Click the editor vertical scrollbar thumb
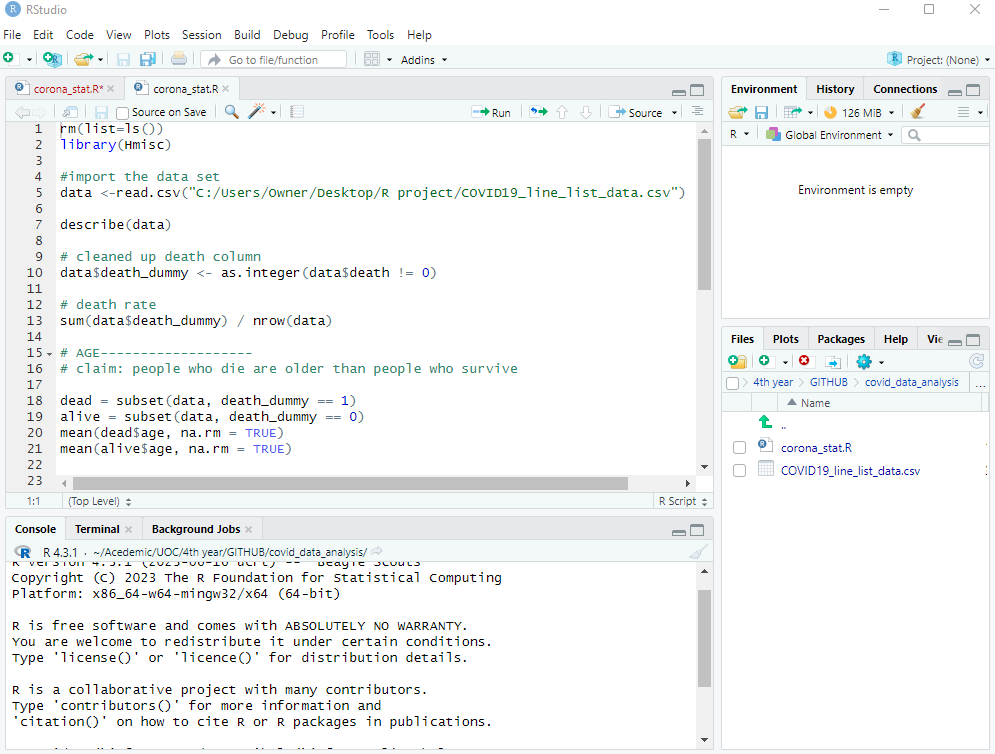 (704, 214)
